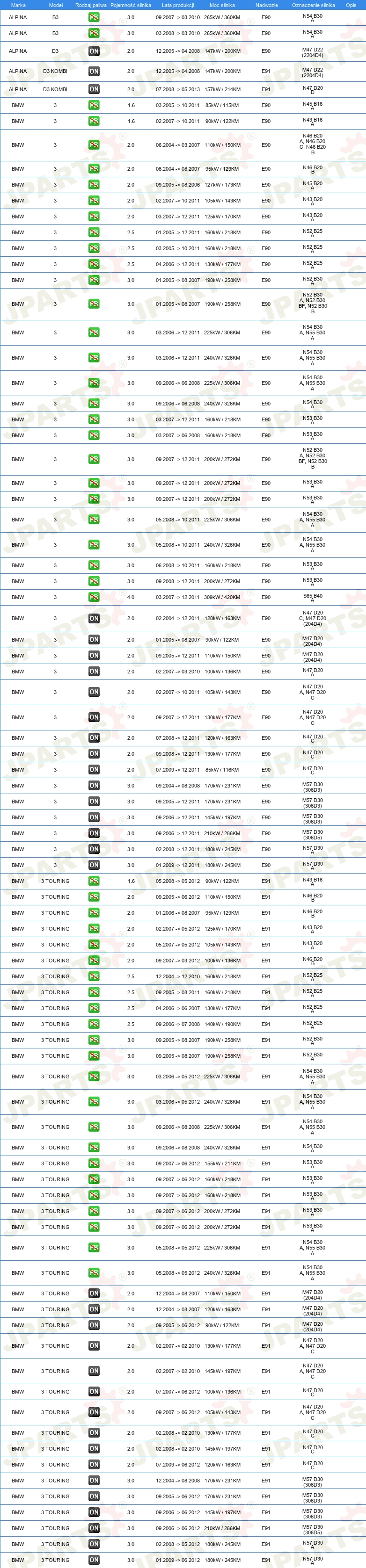Screen dimensions: 366x1568
Task: Click the Marka column header
Action: pos(18,5)
